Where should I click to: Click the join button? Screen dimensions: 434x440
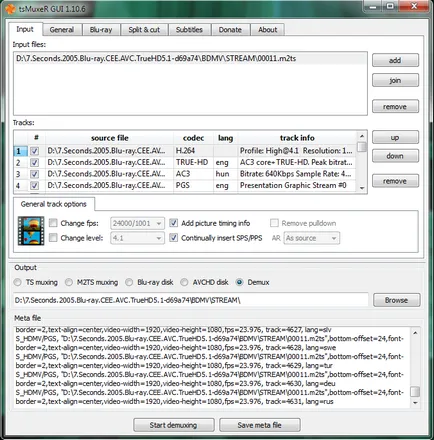(x=395, y=80)
